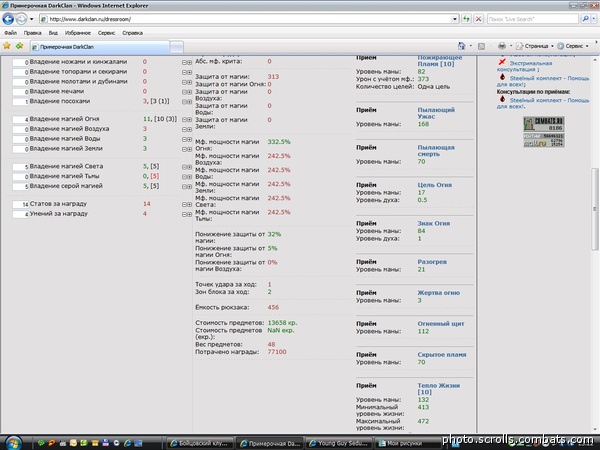Open the Тепло Жизни [10] skill link

[439, 389]
